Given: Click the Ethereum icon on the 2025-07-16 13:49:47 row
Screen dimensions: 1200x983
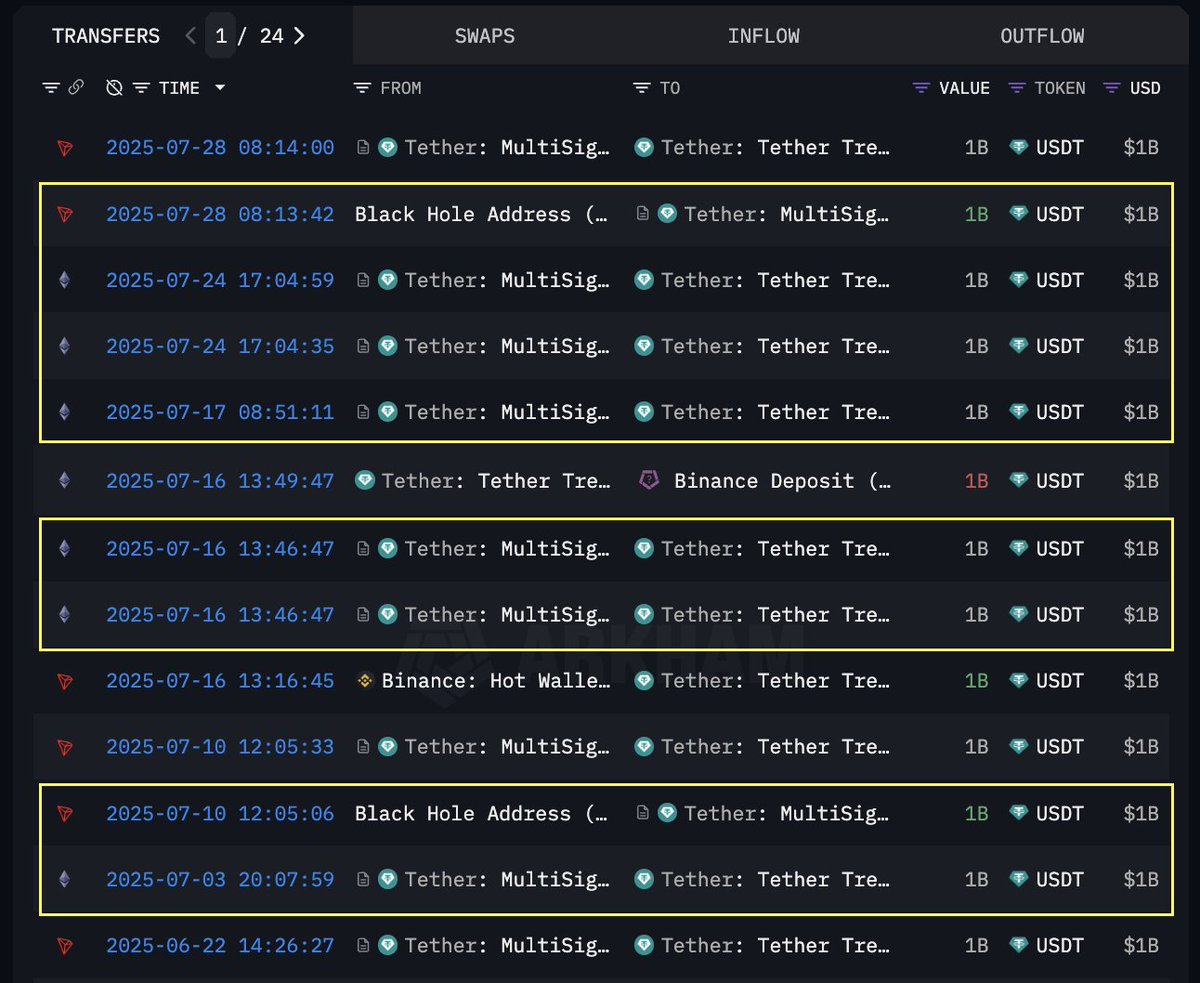Looking at the screenshot, I should point(65,481).
